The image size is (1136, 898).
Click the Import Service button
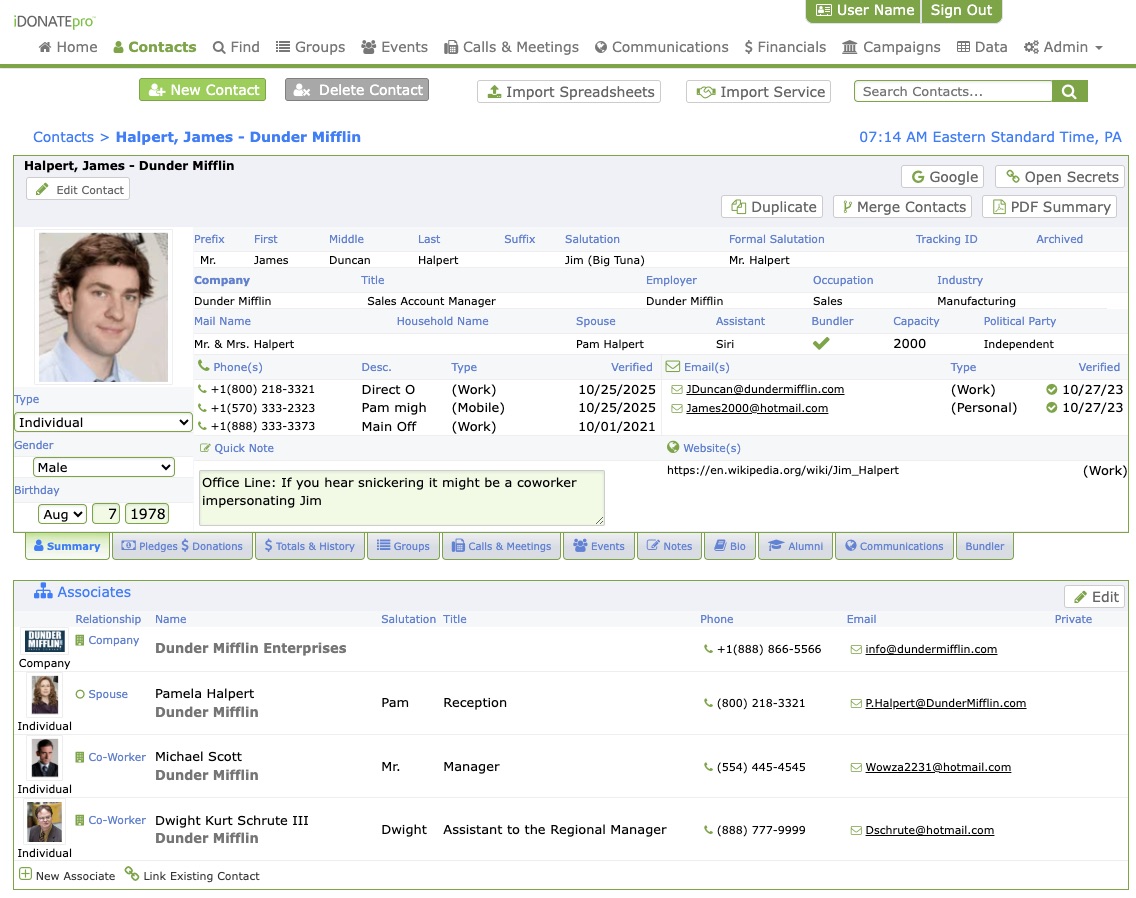759,91
